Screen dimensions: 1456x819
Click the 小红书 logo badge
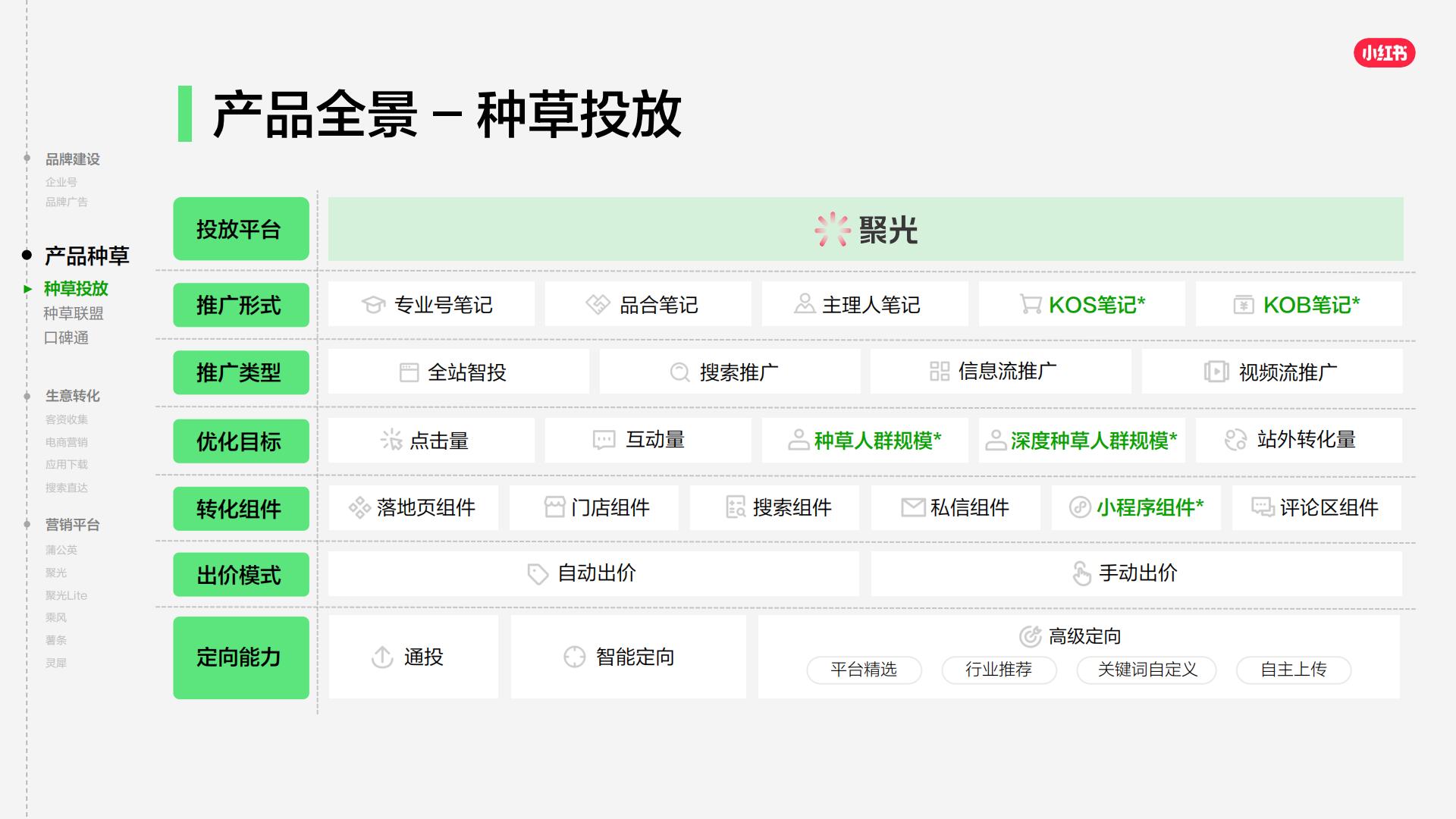click(1384, 53)
